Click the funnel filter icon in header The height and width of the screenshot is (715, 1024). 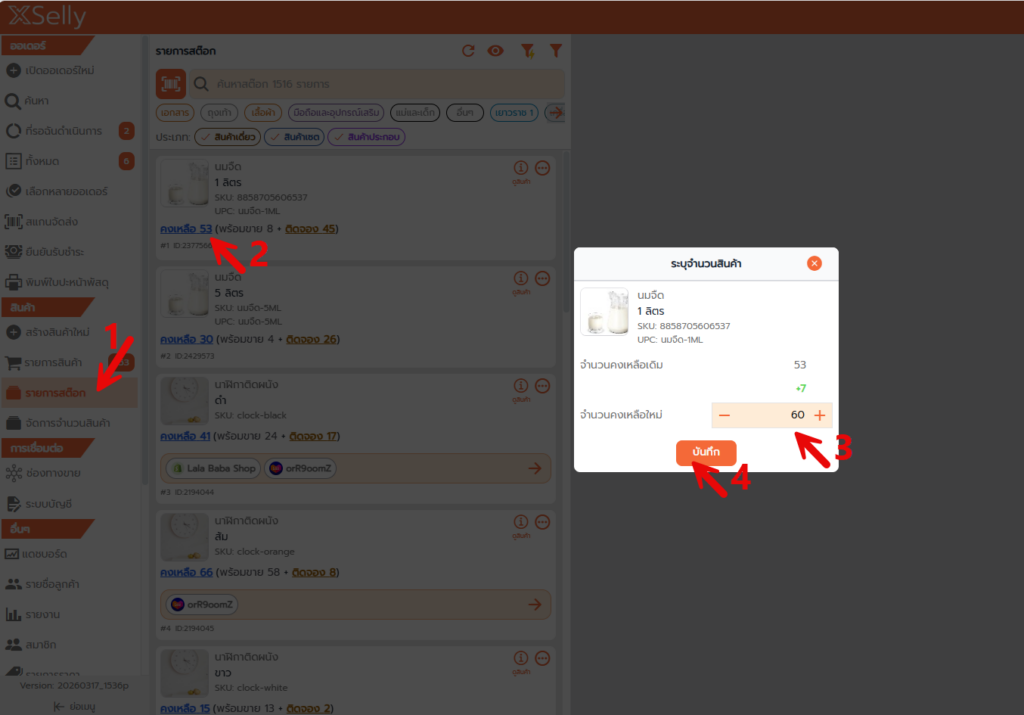(556, 51)
